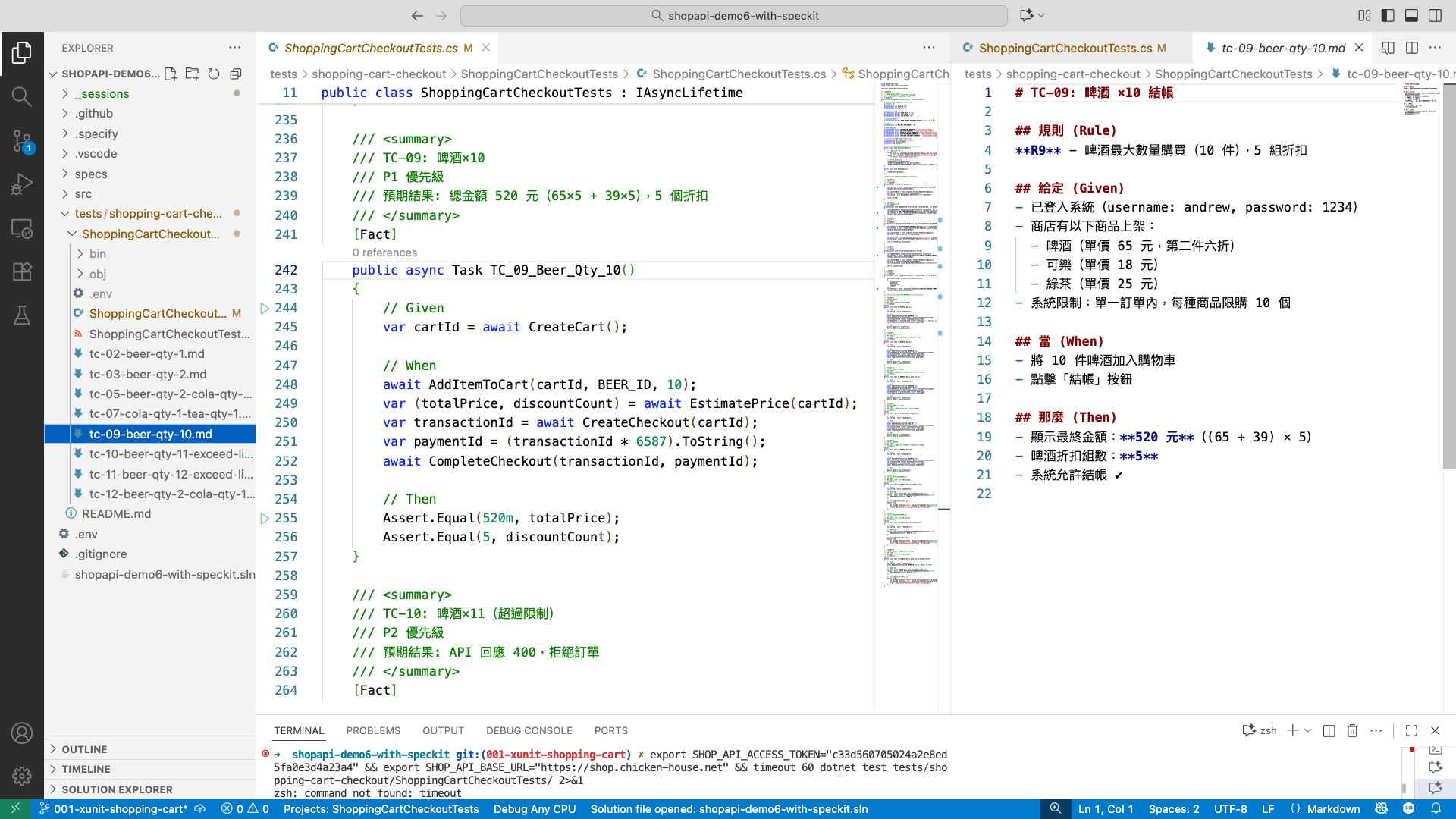Click the Markdown language mode button

1332,809
